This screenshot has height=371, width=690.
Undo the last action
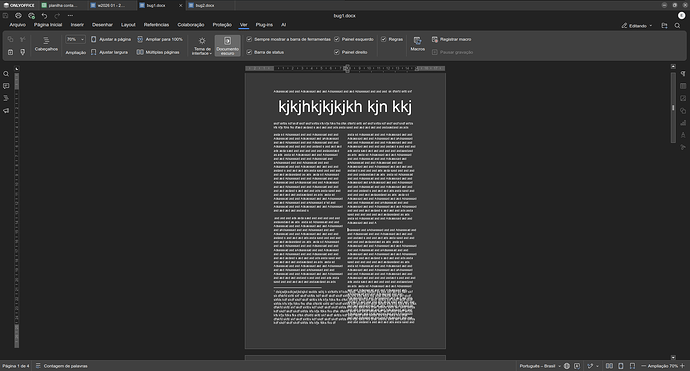coord(44,15)
